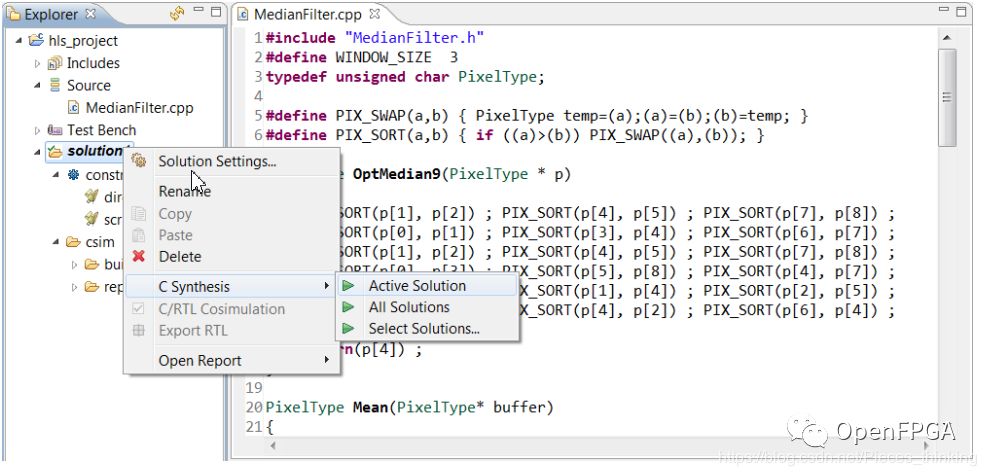Choose Solution Settings from context menu
Viewport: 987px width, 476px height.
click(232, 161)
